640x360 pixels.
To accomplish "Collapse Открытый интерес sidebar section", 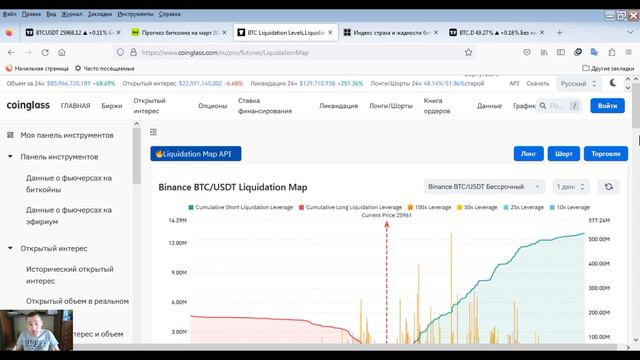I will click(10, 248).
